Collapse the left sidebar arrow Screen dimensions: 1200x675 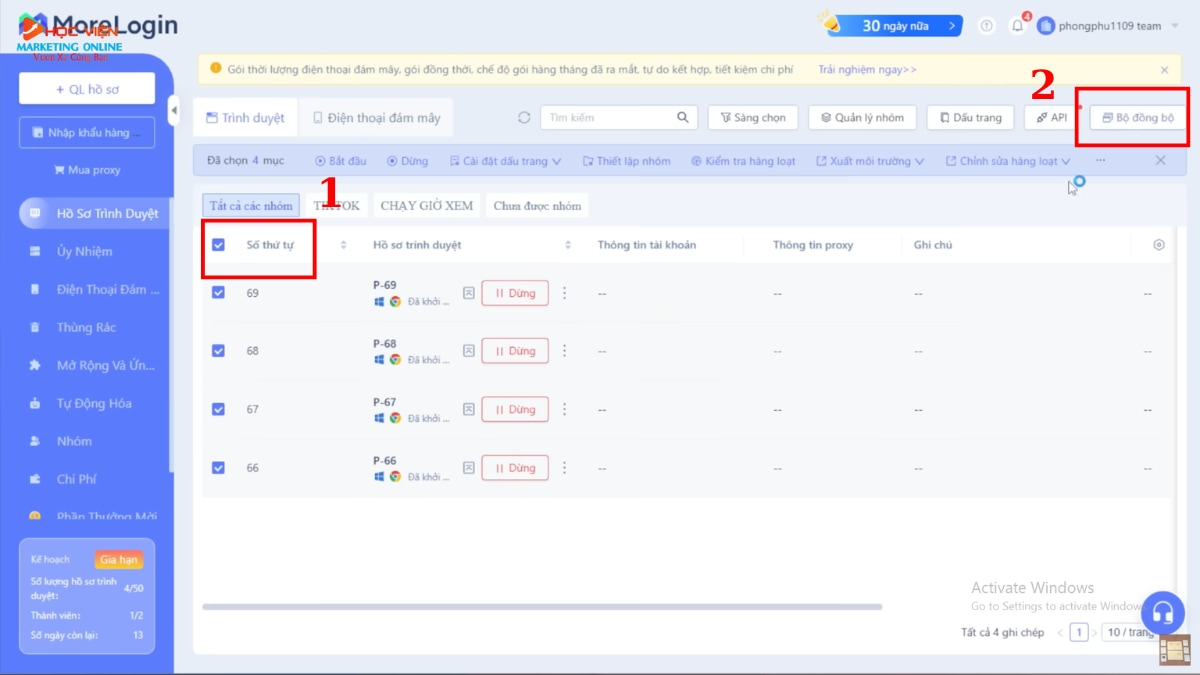point(174,110)
